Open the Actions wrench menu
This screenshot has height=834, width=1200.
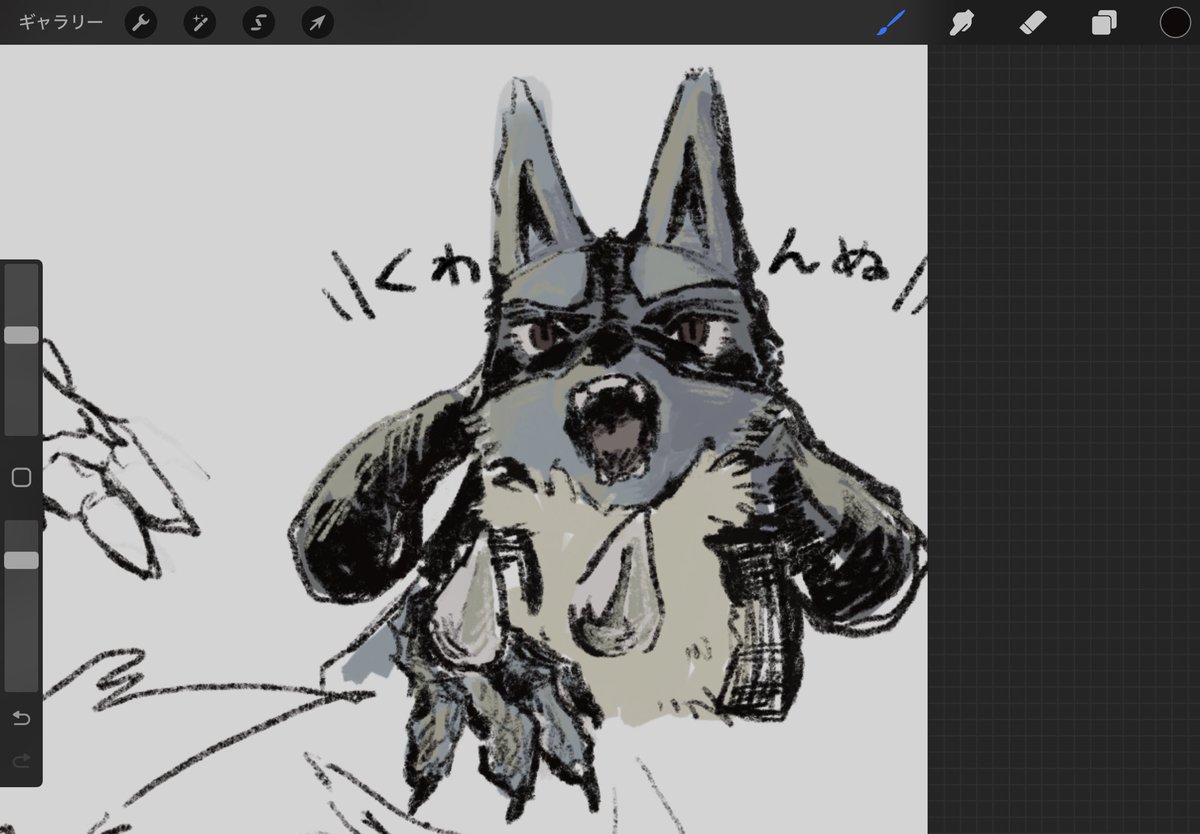tap(141, 22)
